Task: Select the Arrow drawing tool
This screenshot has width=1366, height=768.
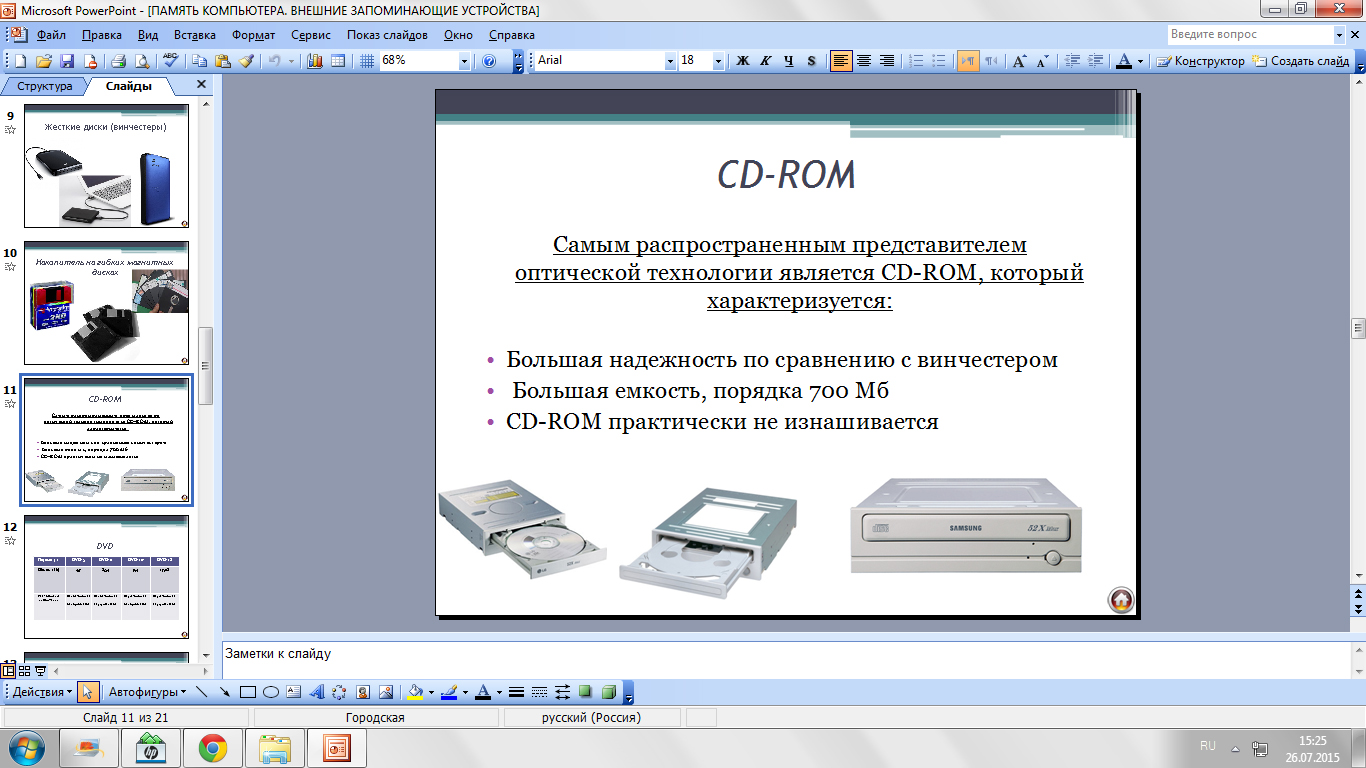Action: [225, 692]
